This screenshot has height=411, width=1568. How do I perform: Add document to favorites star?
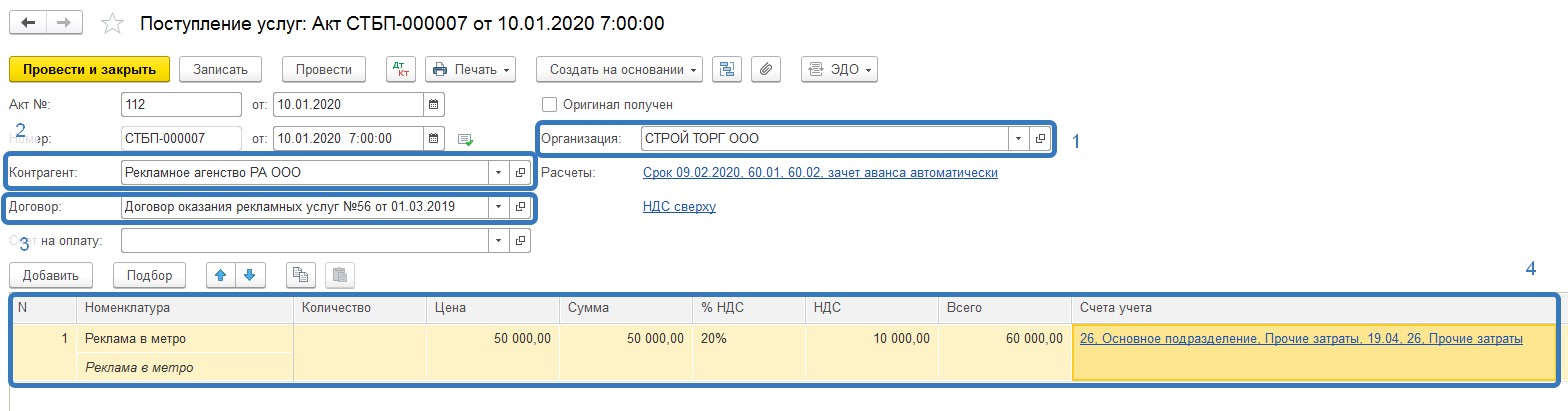click(x=114, y=23)
